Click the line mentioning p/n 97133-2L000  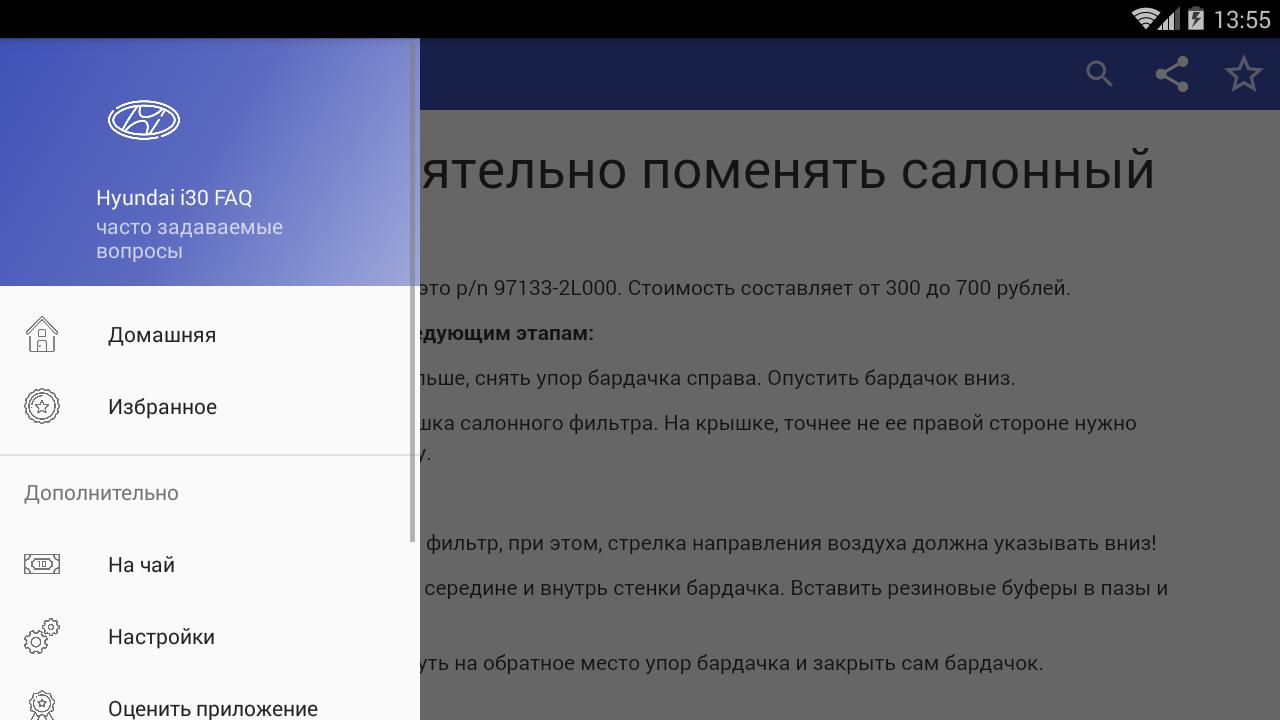(745, 288)
